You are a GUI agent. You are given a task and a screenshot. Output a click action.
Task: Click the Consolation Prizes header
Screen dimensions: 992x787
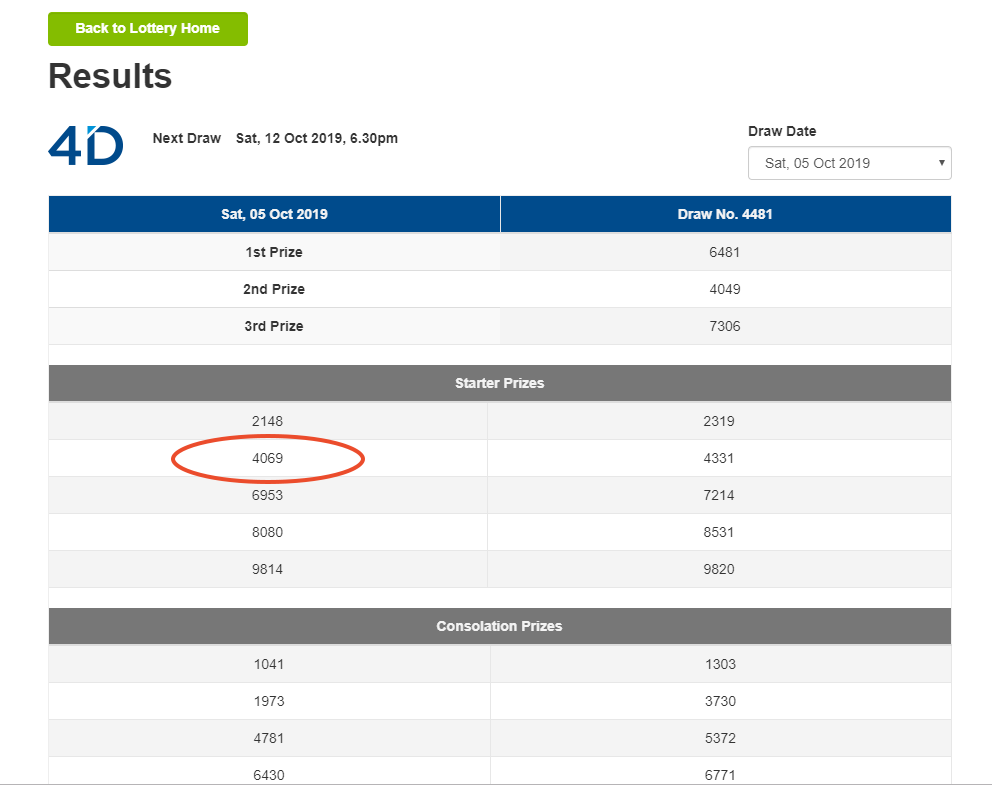[x=499, y=626]
